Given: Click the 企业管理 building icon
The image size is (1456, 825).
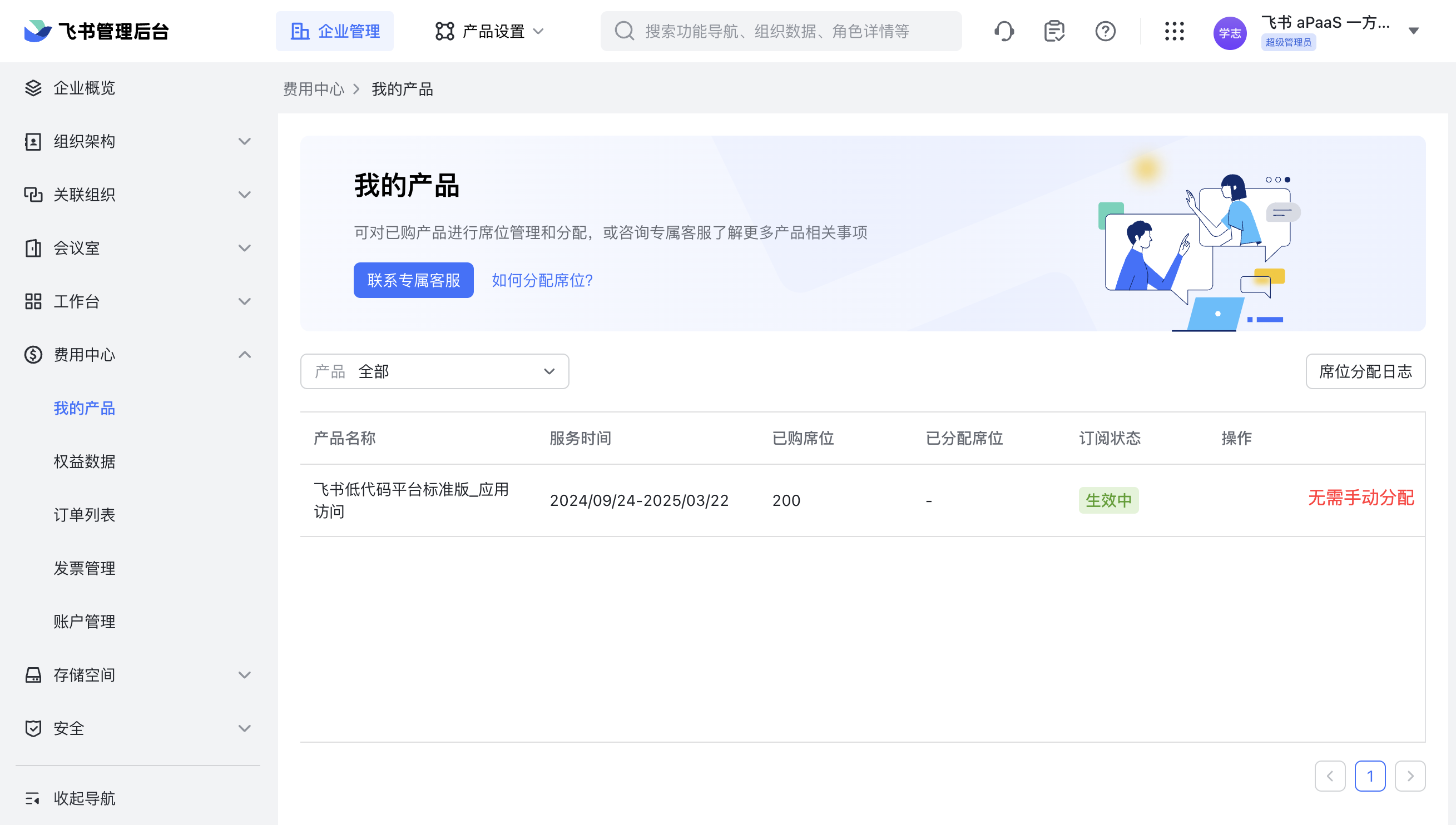Looking at the screenshot, I should (300, 31).
